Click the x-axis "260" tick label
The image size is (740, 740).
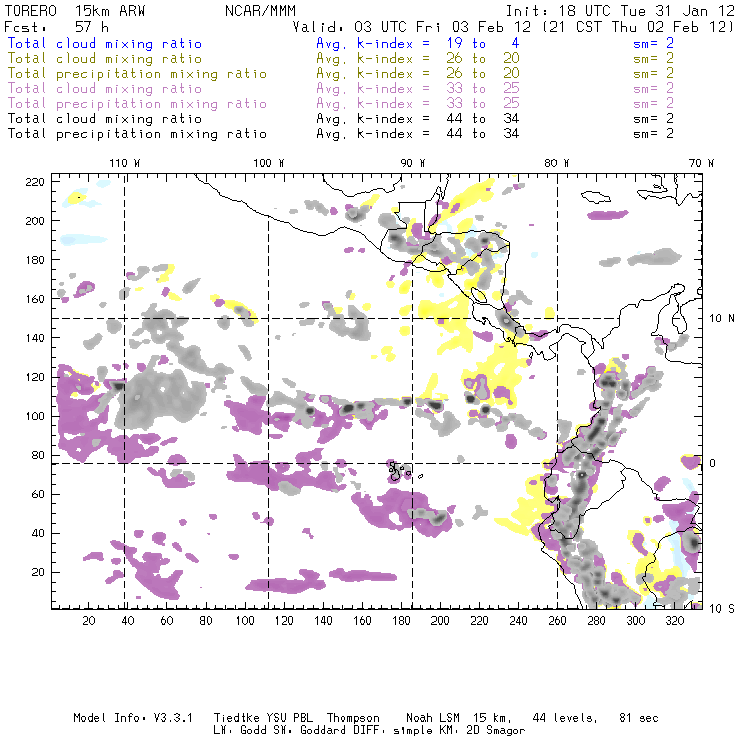(x=557, y=621)
